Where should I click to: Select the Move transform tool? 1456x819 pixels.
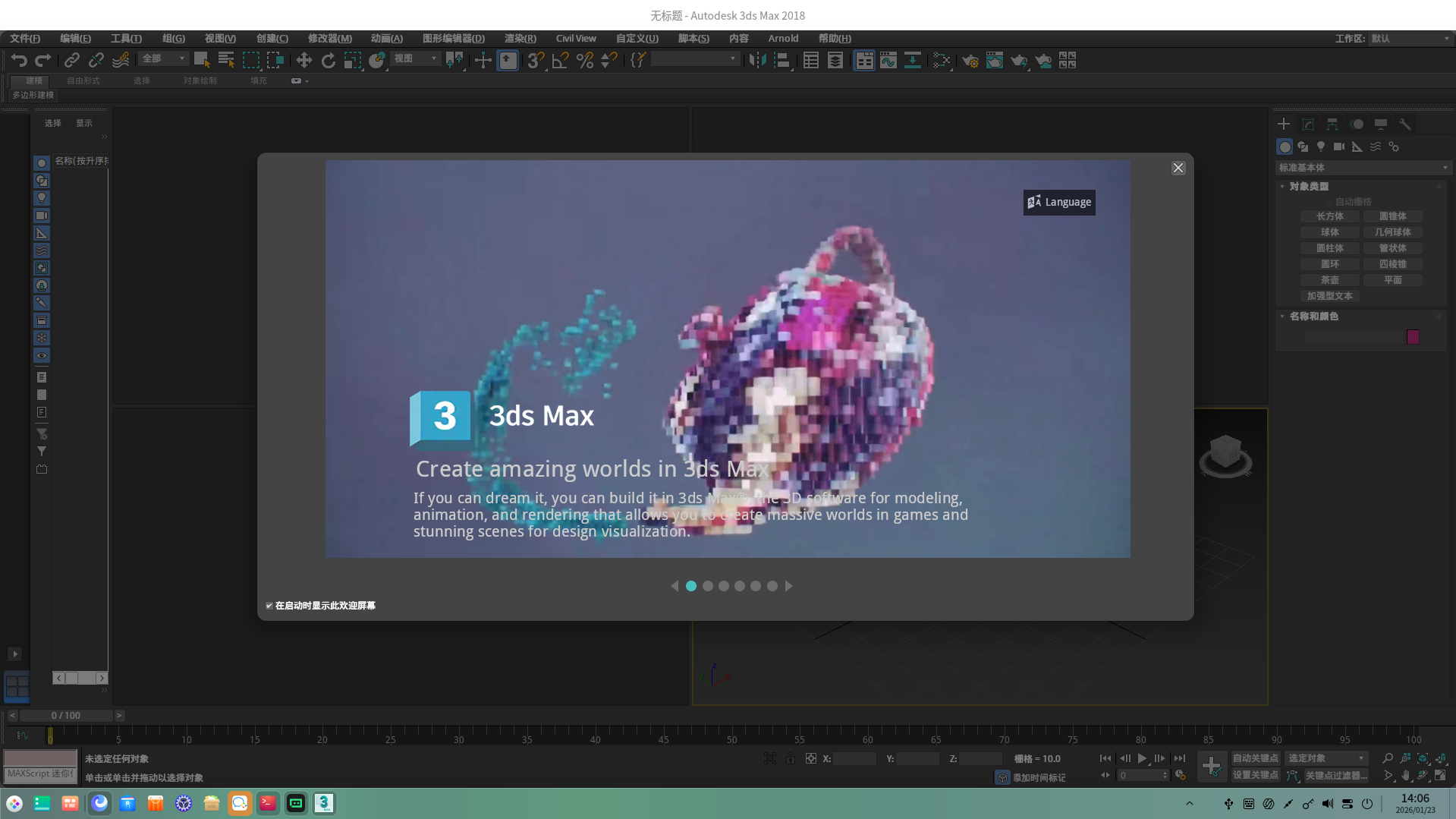point(303,60)
